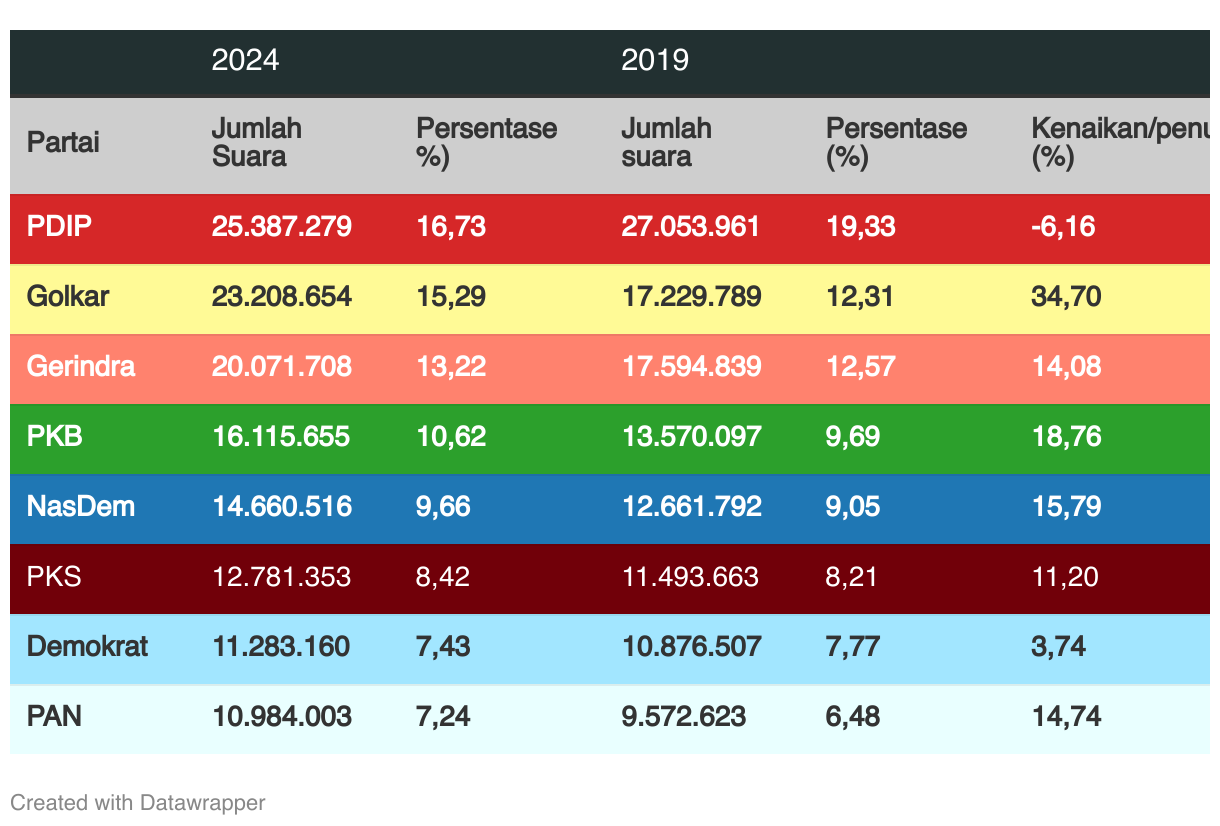Click PKS change value 11,20
This screenshot has height=826, width=1220.
point(1065,576)
